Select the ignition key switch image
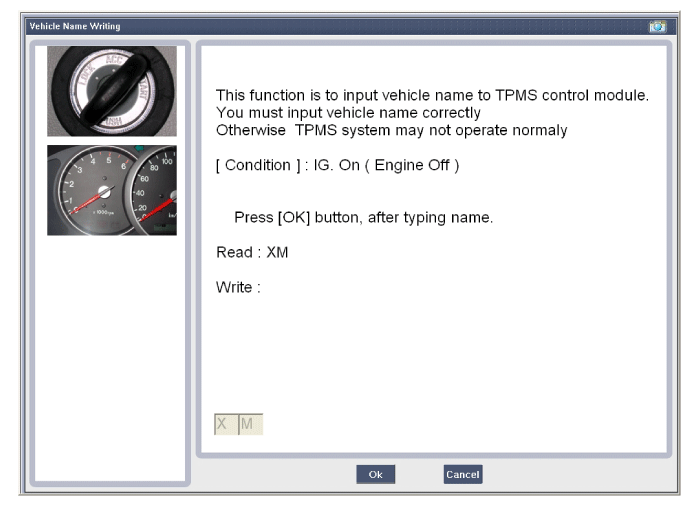The image size is (699, 506). pos(111,91)
